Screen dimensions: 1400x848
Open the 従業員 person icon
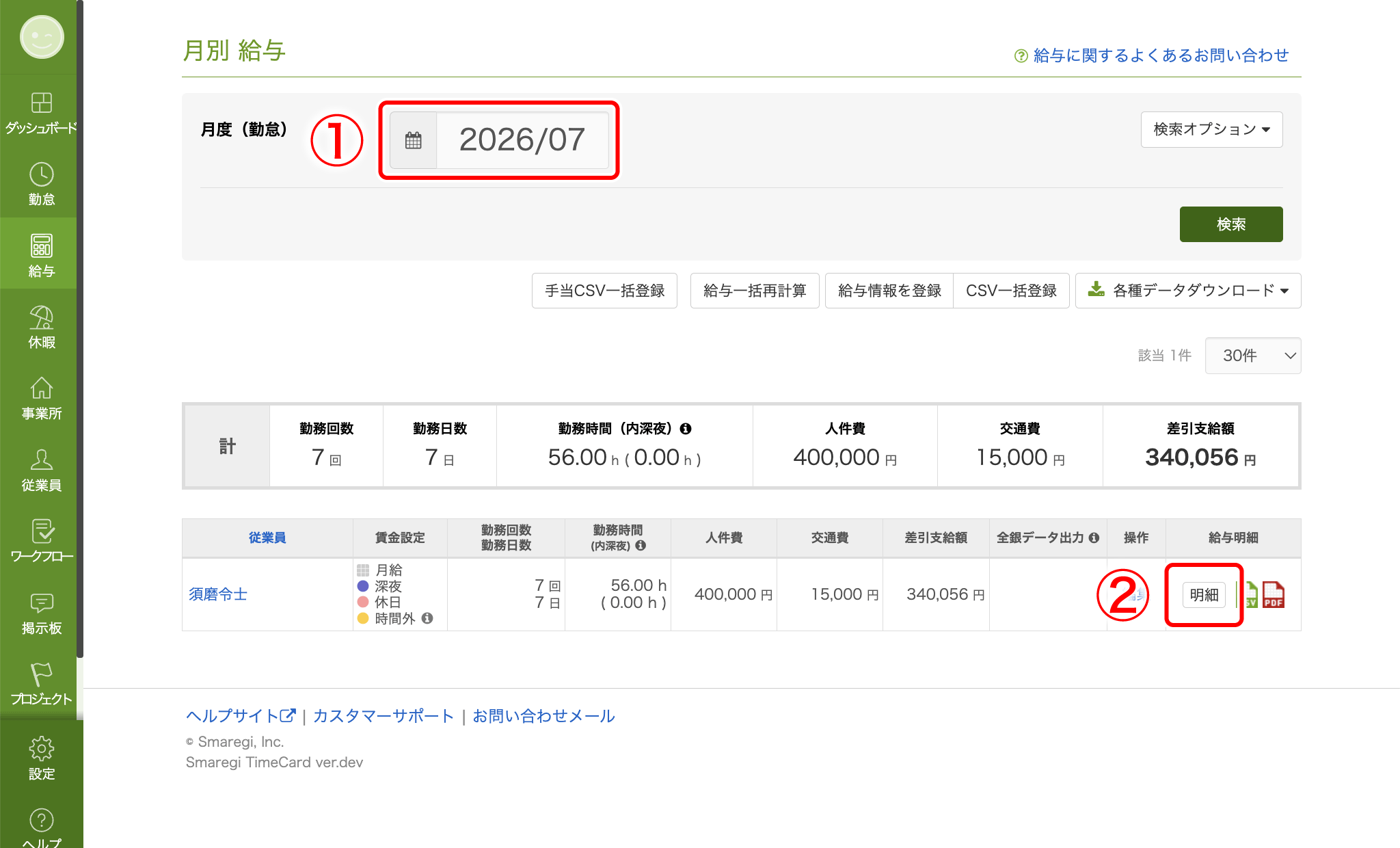pyautogui.click(x=41, y=459)
